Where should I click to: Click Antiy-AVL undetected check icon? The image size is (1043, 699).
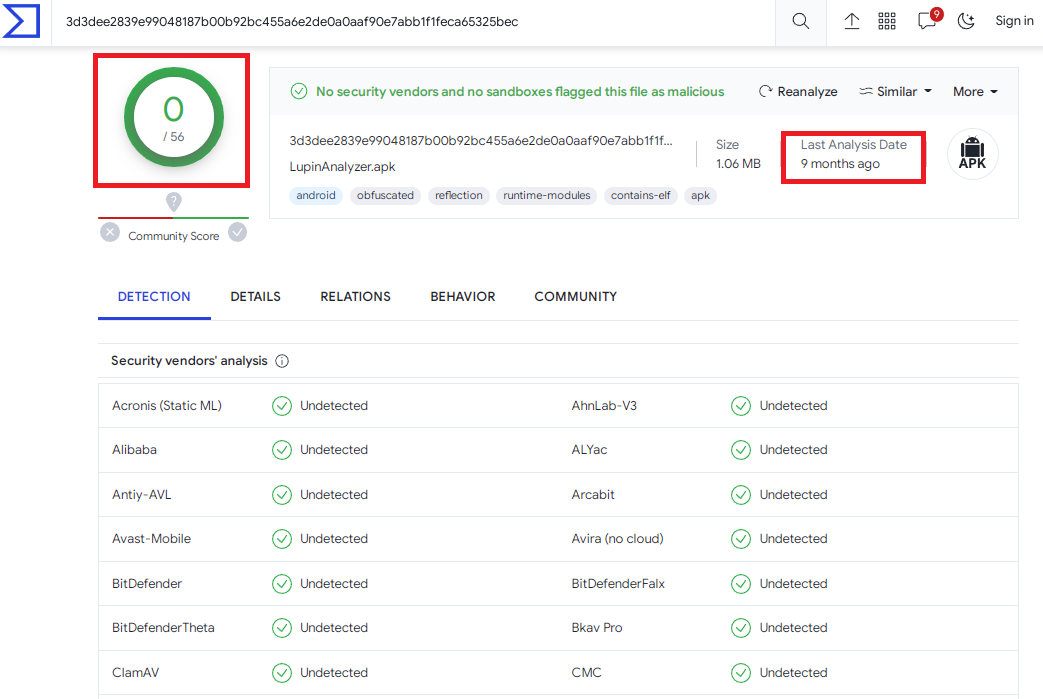pos(282,495)
